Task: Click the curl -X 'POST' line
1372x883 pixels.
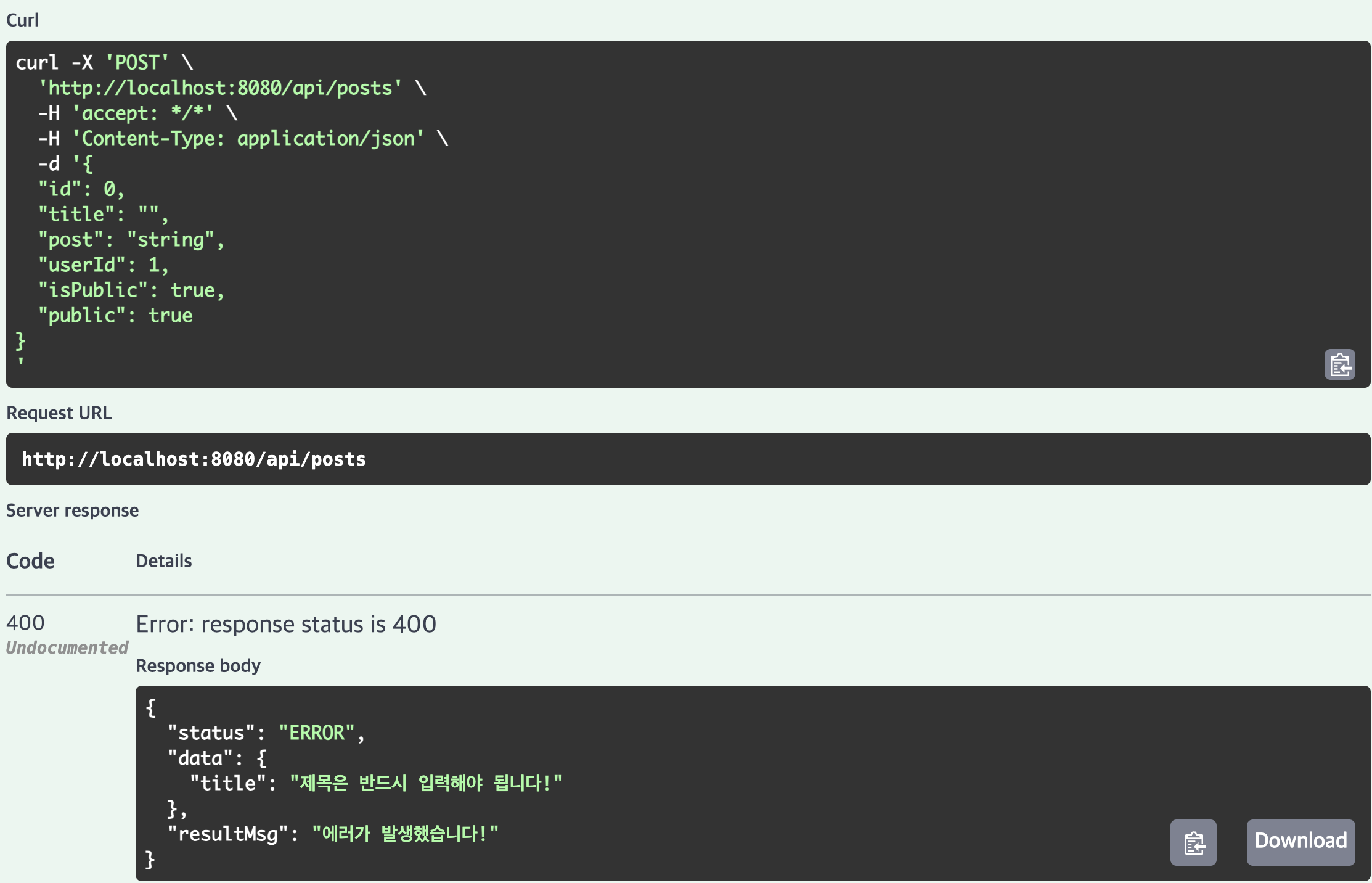Action: pyautogui.click(x=105, y=63)
